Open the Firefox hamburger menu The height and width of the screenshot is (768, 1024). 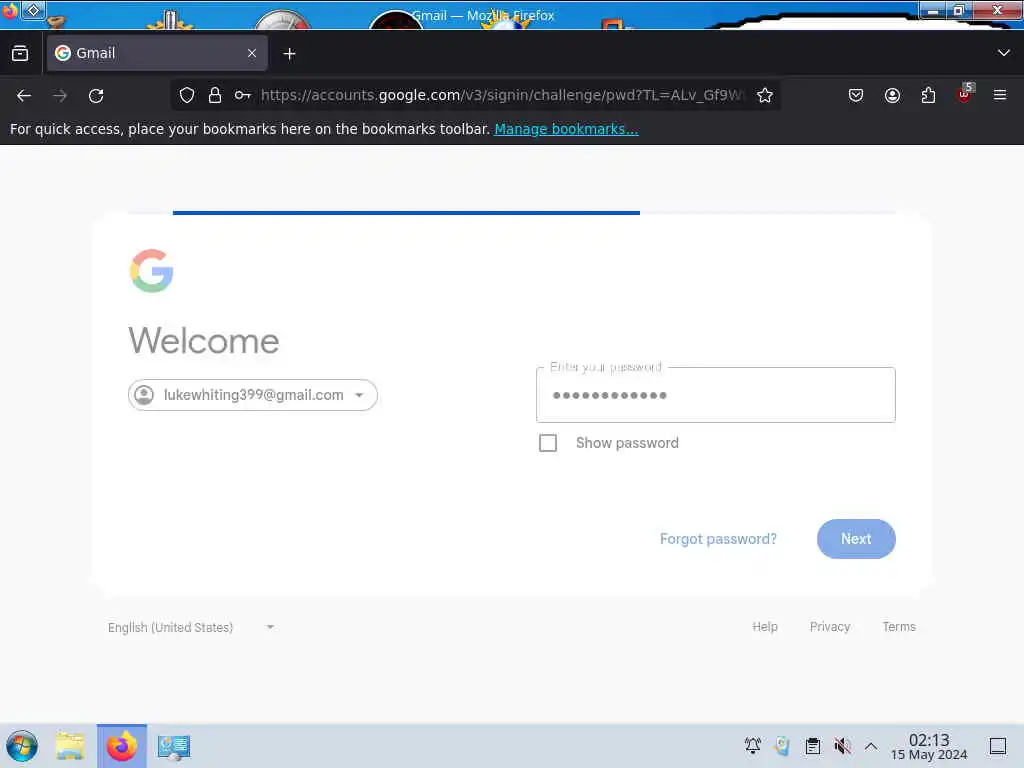1000,95
